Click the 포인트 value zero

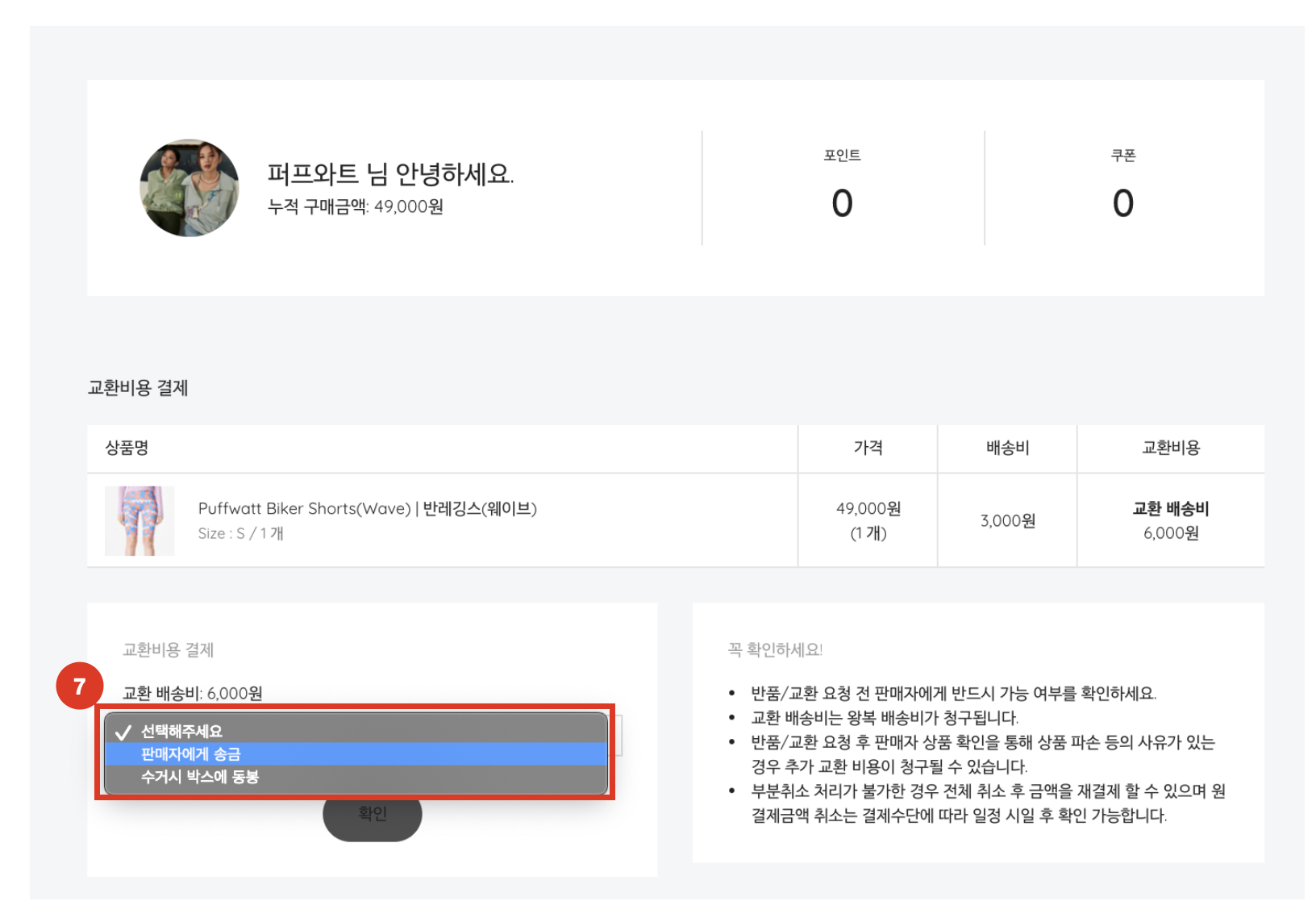[x=842, y=203]
